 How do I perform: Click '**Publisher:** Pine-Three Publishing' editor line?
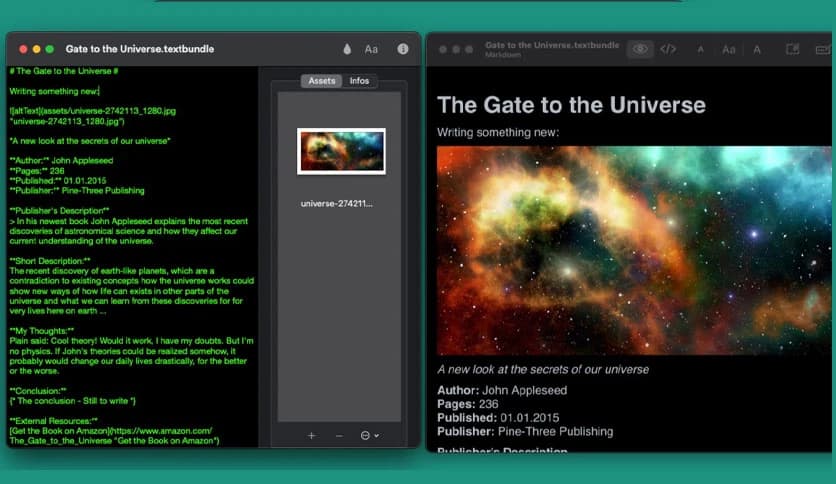77,191
